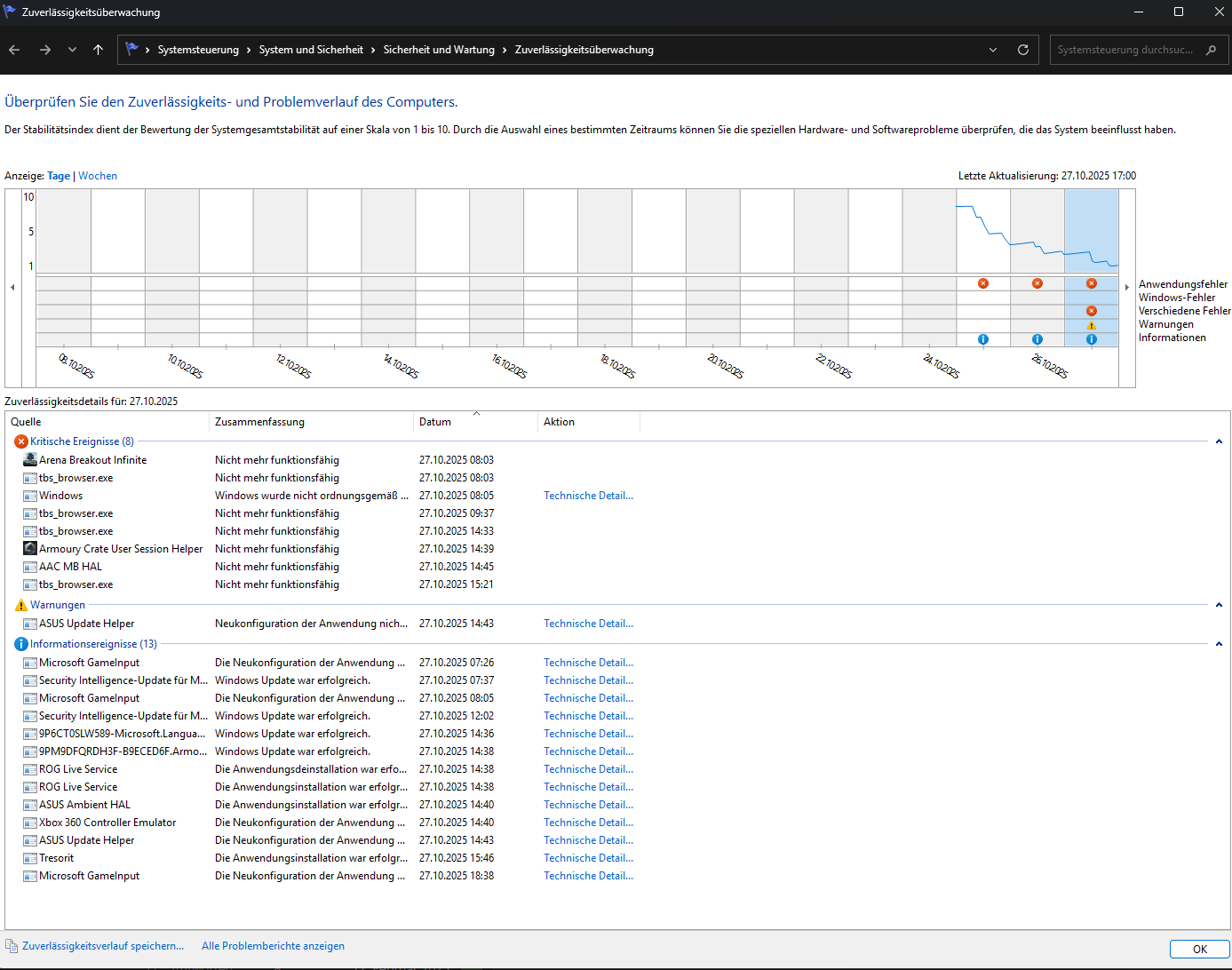The image size is (1232, 970).
Task: Sort by Aktion column header
Action: tap(589, 422)
